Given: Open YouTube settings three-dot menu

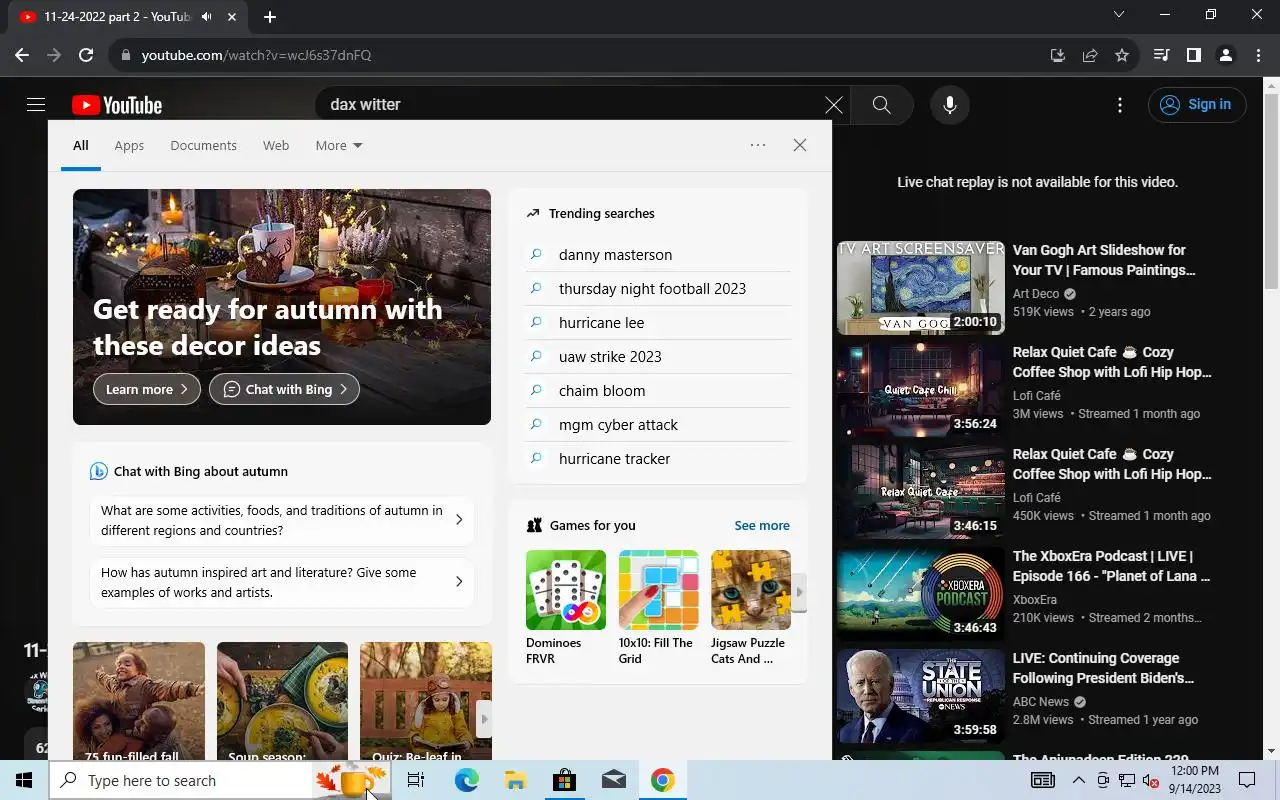Looking at the screenshot, I should pyautogui.click(x=1120, y=105).
